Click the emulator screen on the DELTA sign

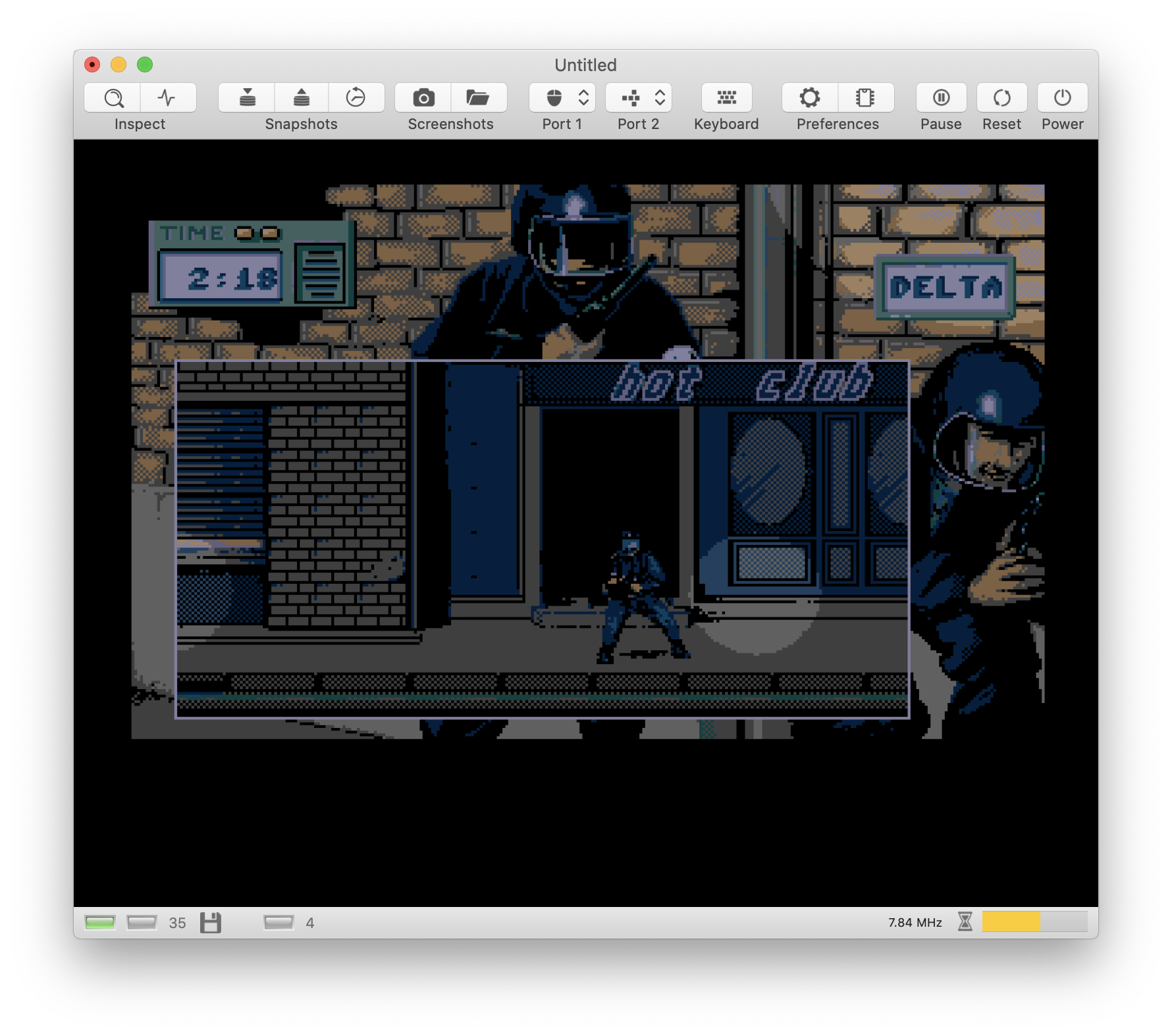point(945,287)
